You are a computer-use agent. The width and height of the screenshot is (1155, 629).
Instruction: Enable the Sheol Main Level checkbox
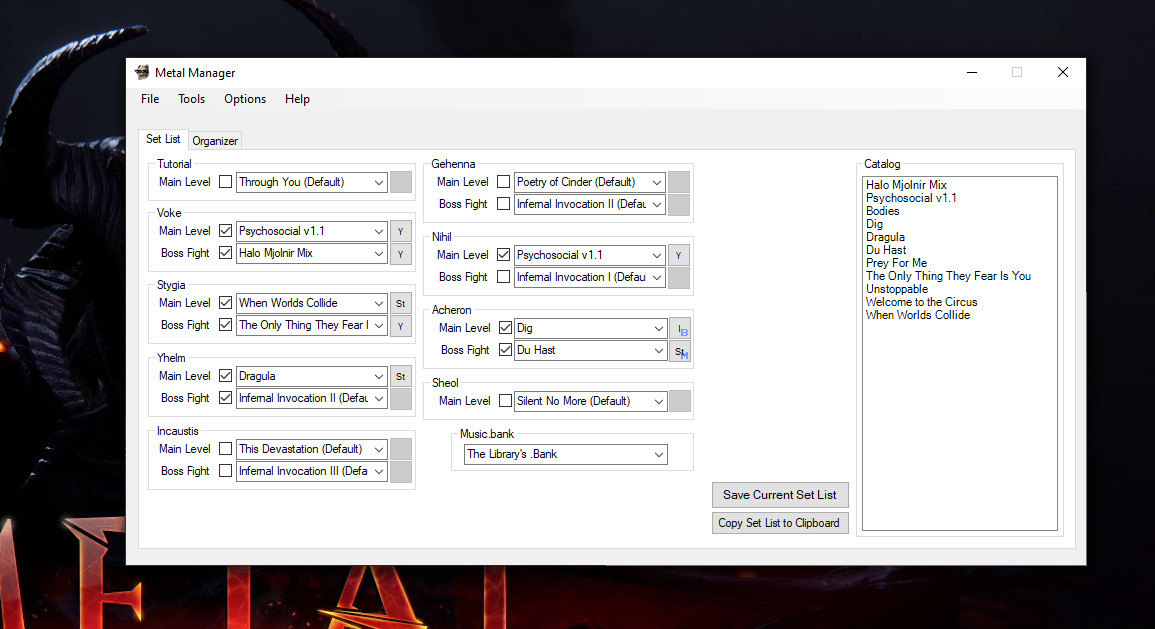click(x=505, y=400)
